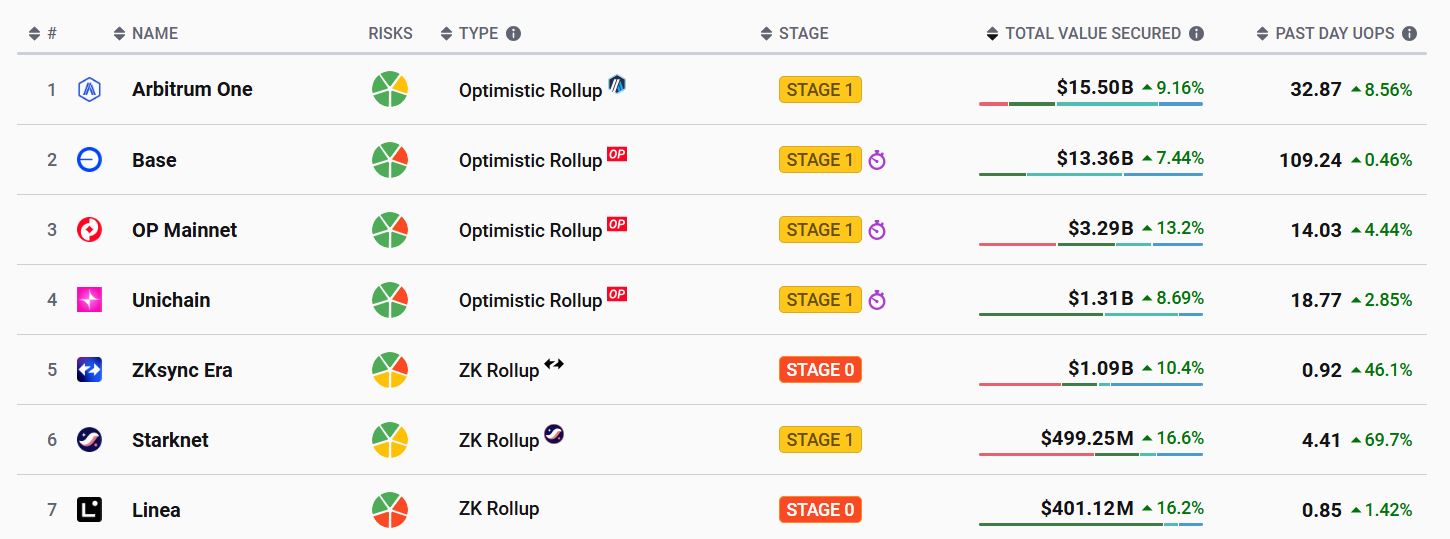Click the info icon beside Past Day UOPS
Screen dimensions: 1450x539
[x=1409, y=33]
